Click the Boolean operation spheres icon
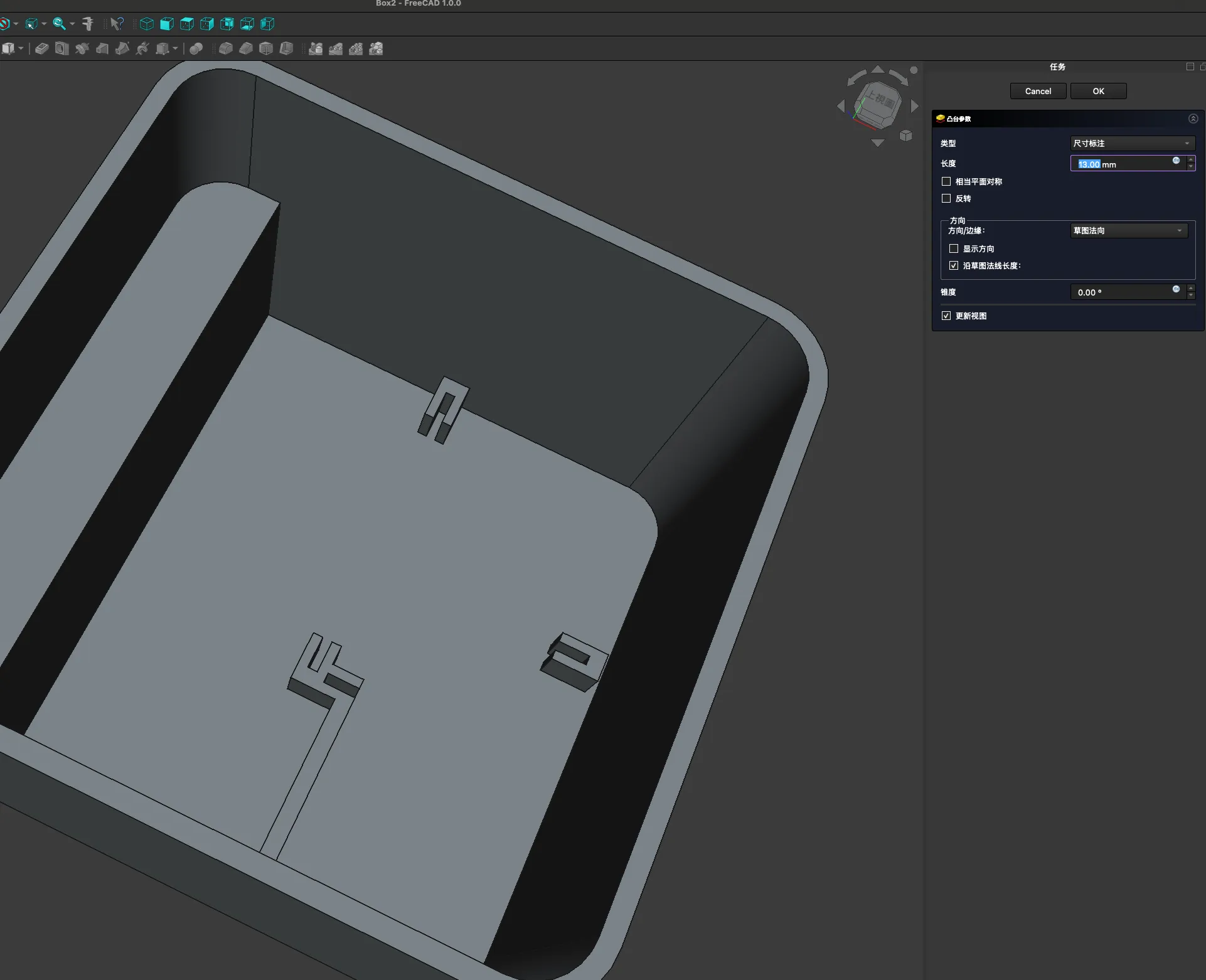This screenshot has height=980, width=1206. tap(196, 48)
